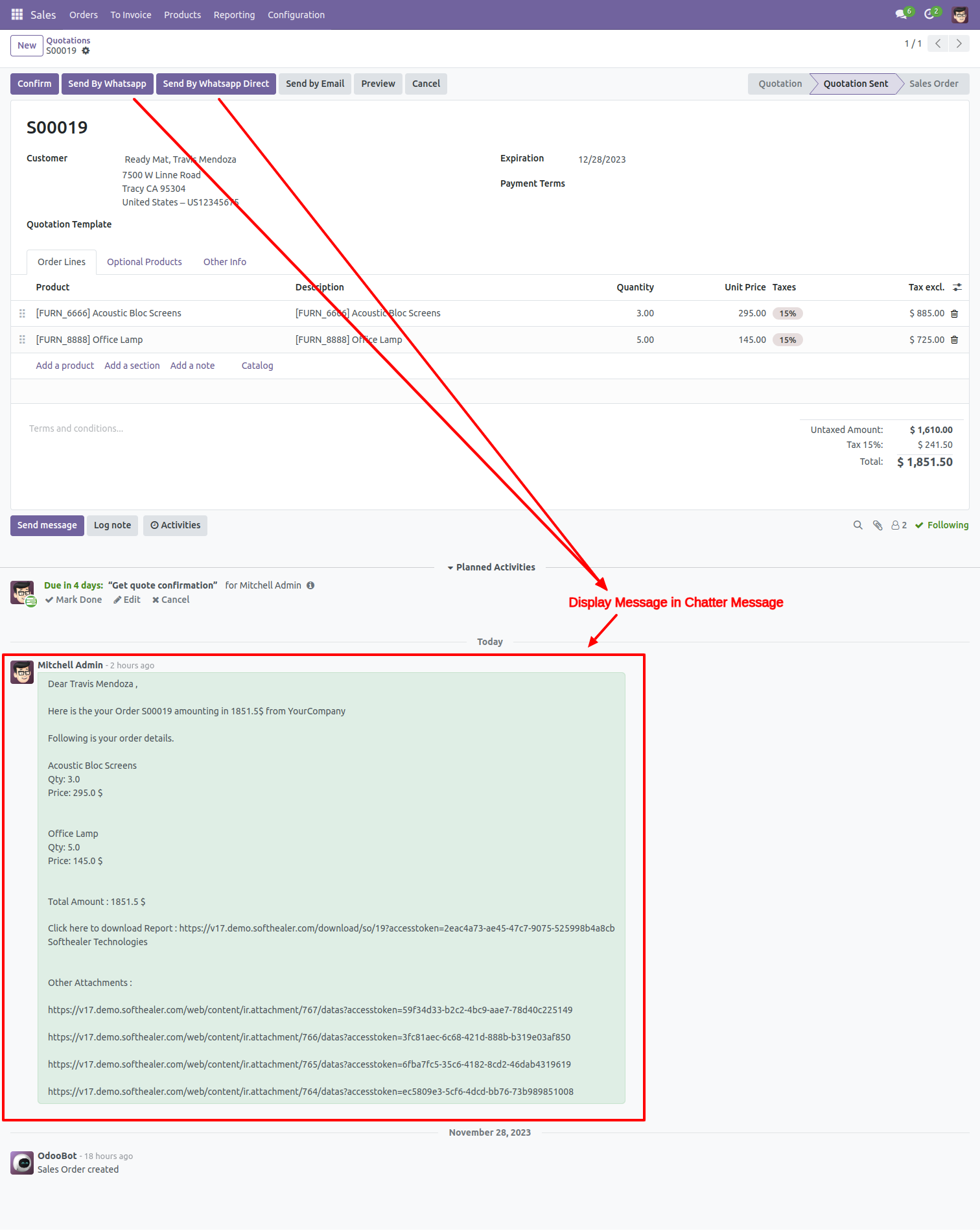This screenshot has height=1231, width=980.
Task: Click the 15% tax tag on Acoustic Bloc Screens
Action: [787, 314]
